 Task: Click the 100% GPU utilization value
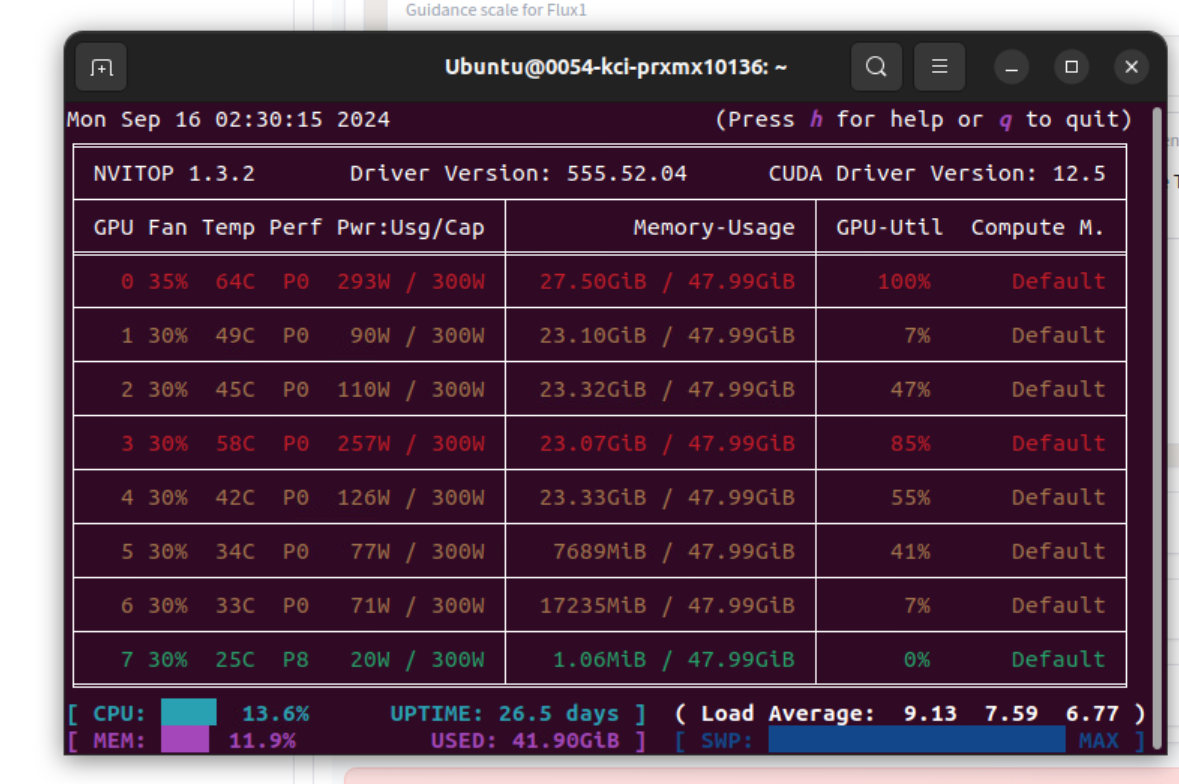coord(904,281)
